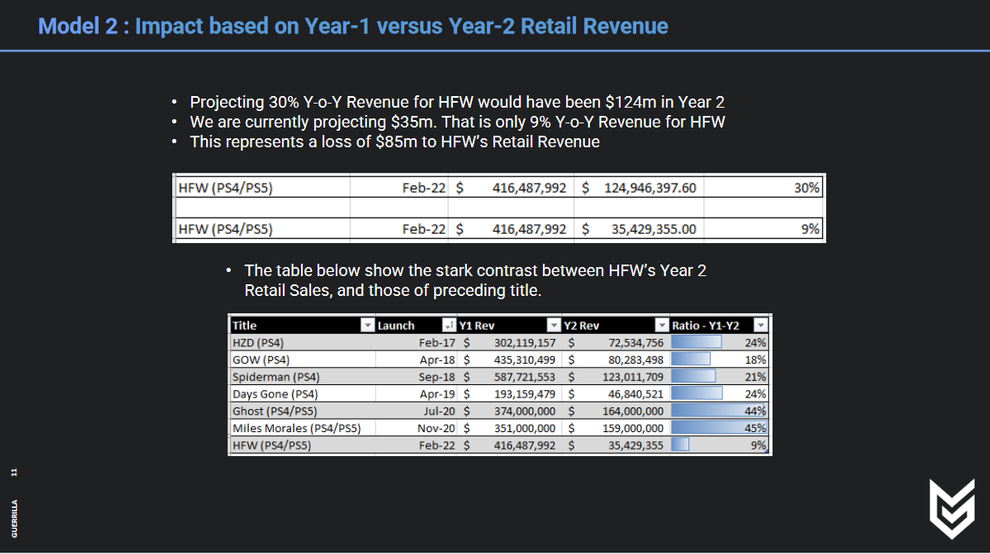Click the bullet about $85m revenue loss

coord(395,142)
